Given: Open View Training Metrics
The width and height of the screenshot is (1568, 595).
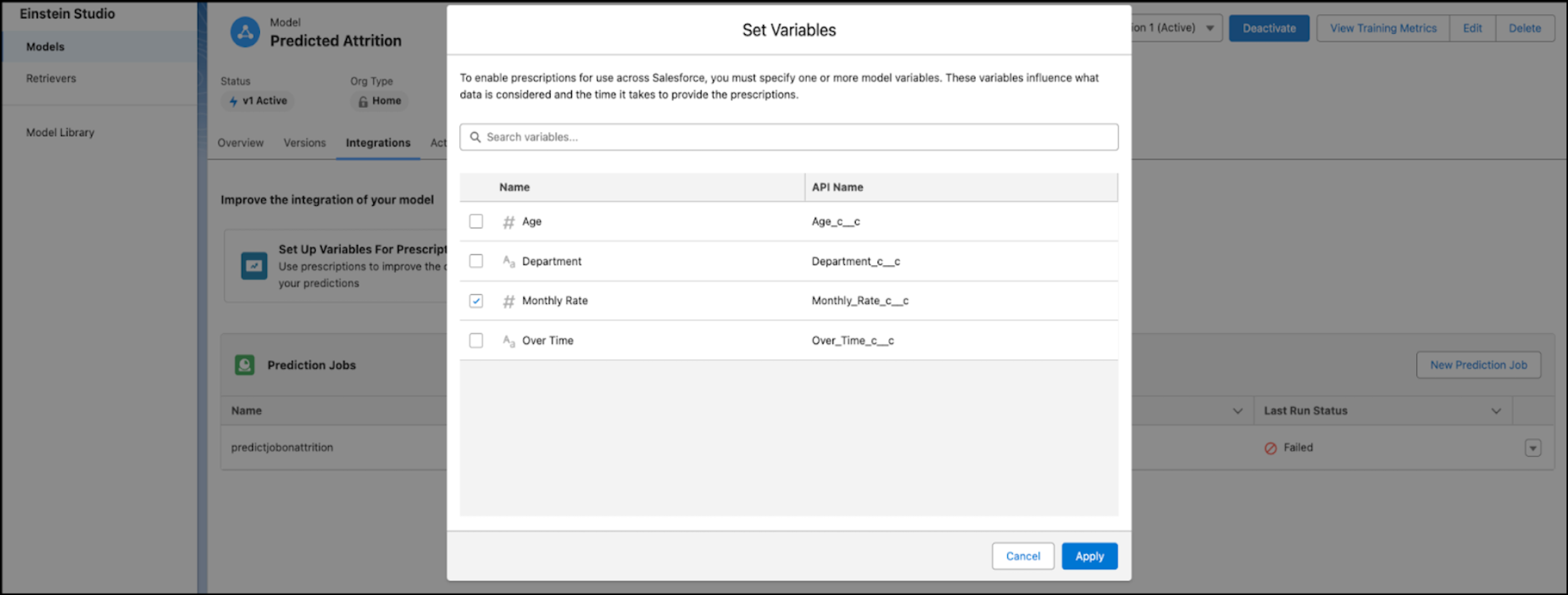Looking at the screenshot, I should [1383, 28].
